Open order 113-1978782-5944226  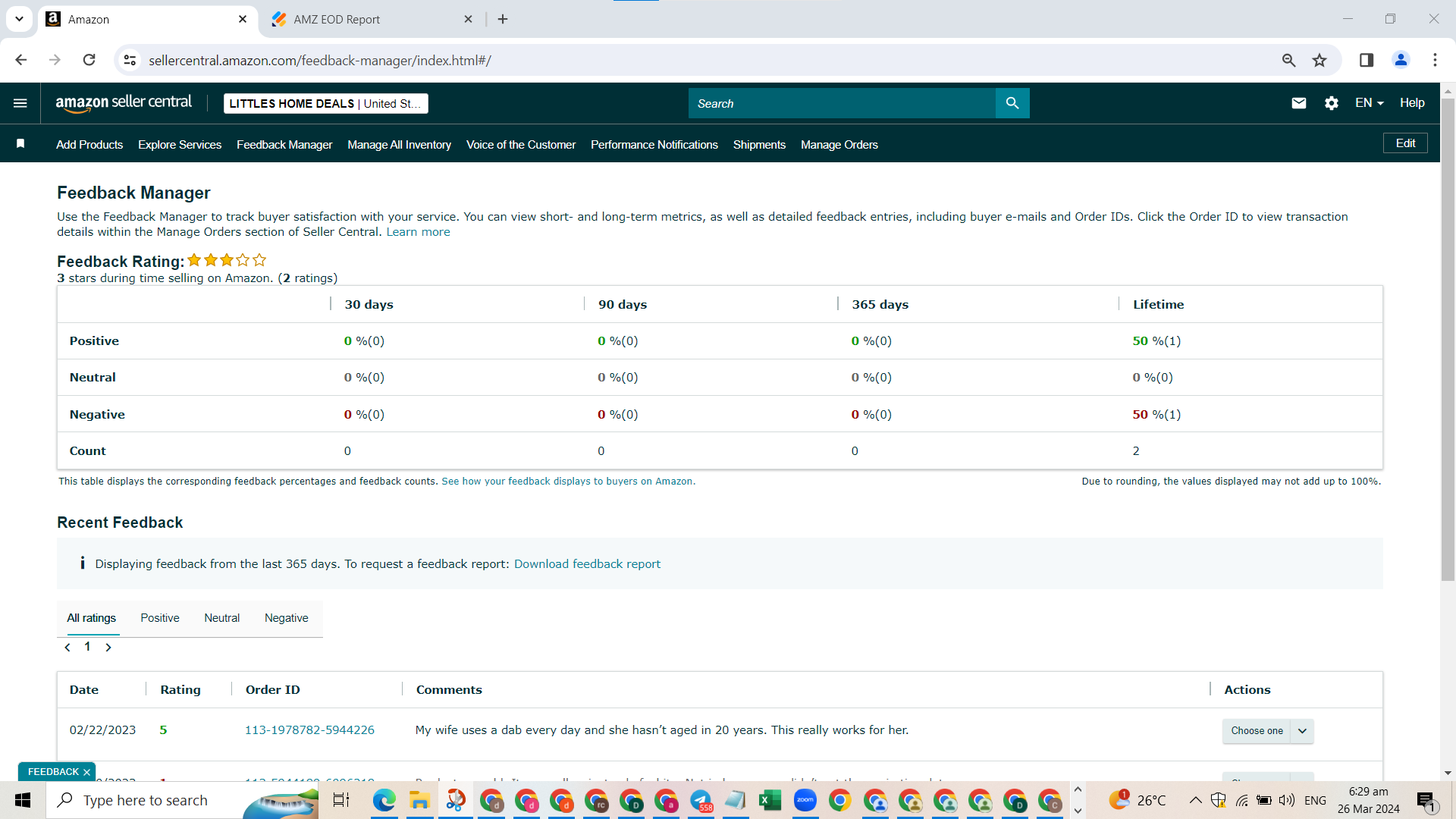309,730
